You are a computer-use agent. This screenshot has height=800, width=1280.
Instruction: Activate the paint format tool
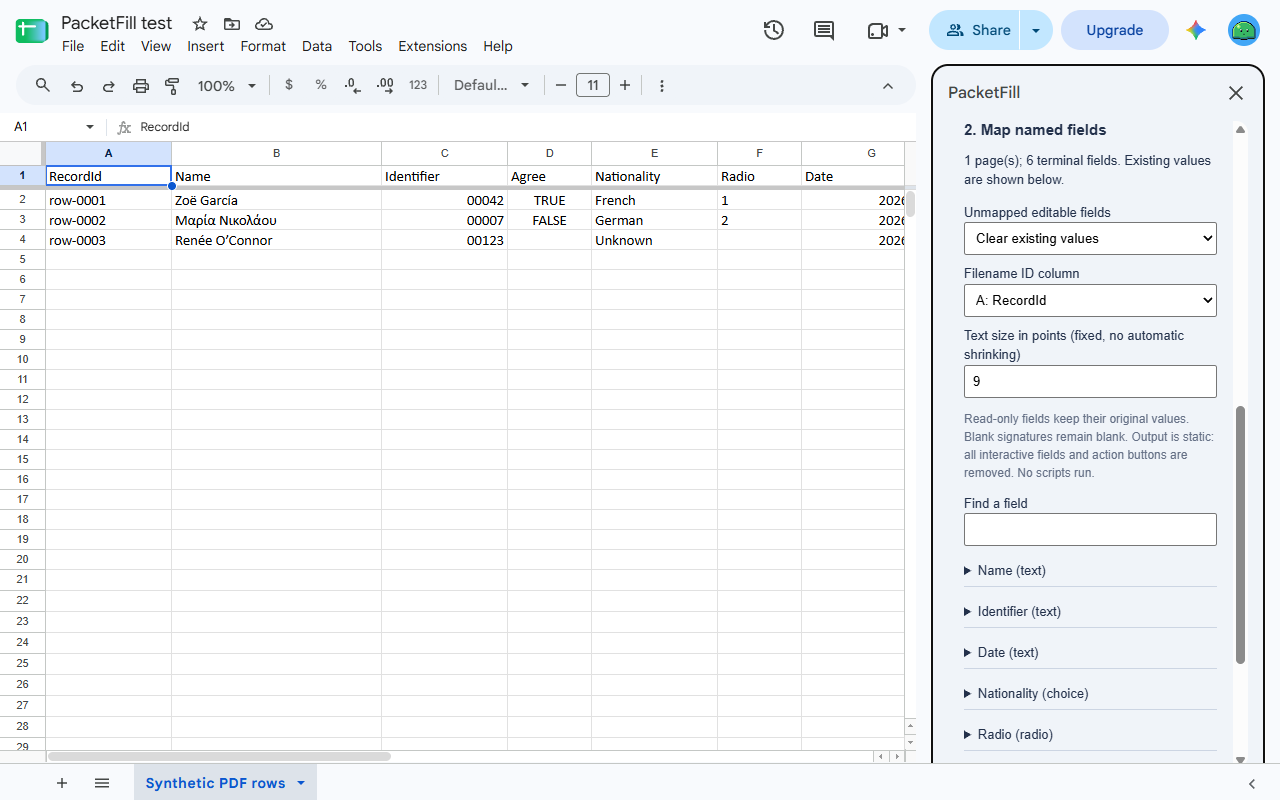[172, 86]
